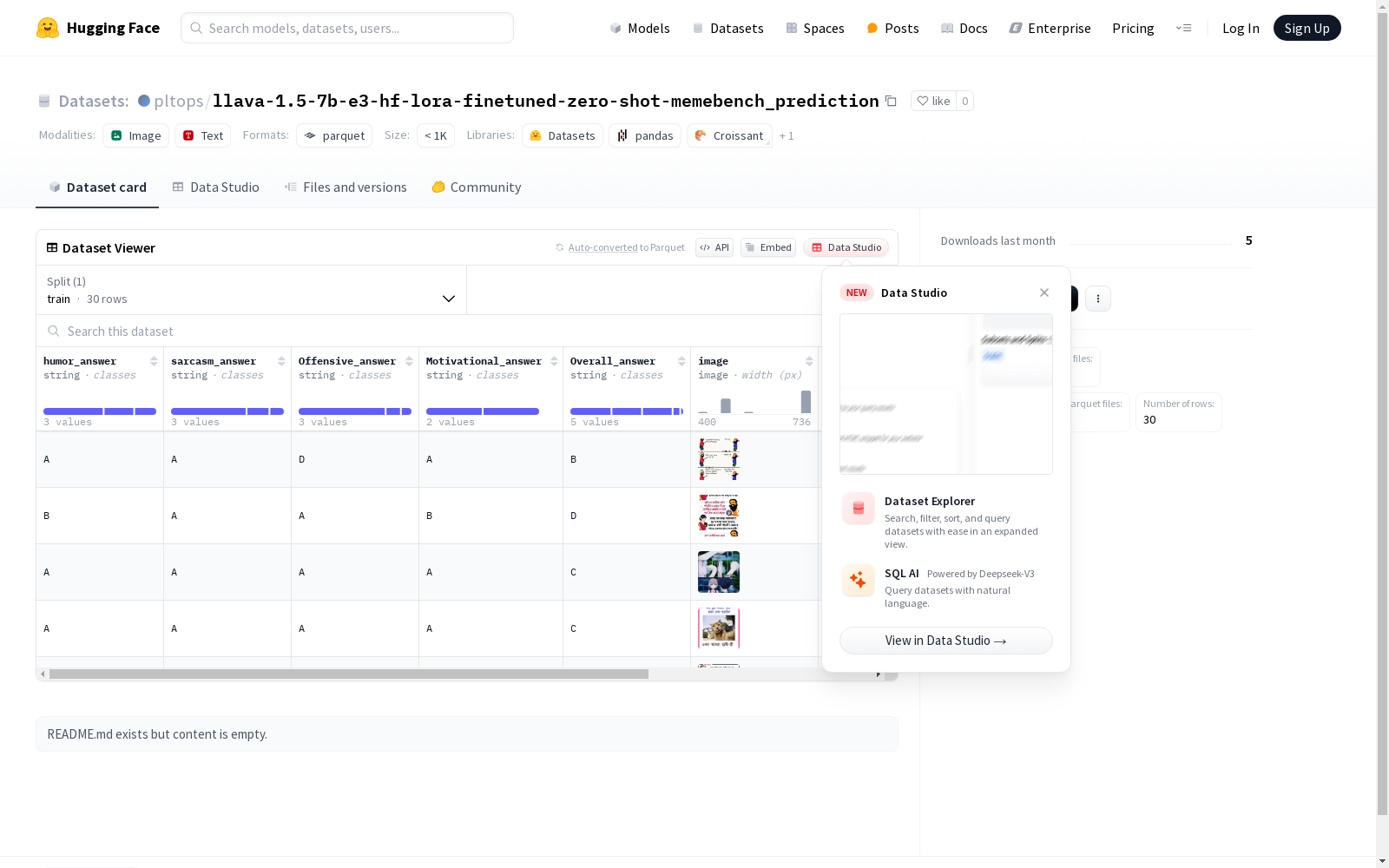
Task: Show additional libraries with + 1
Action: [787, 135]
